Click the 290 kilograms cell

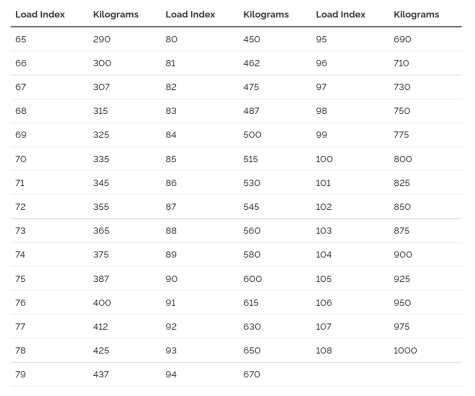coord(102,39)
